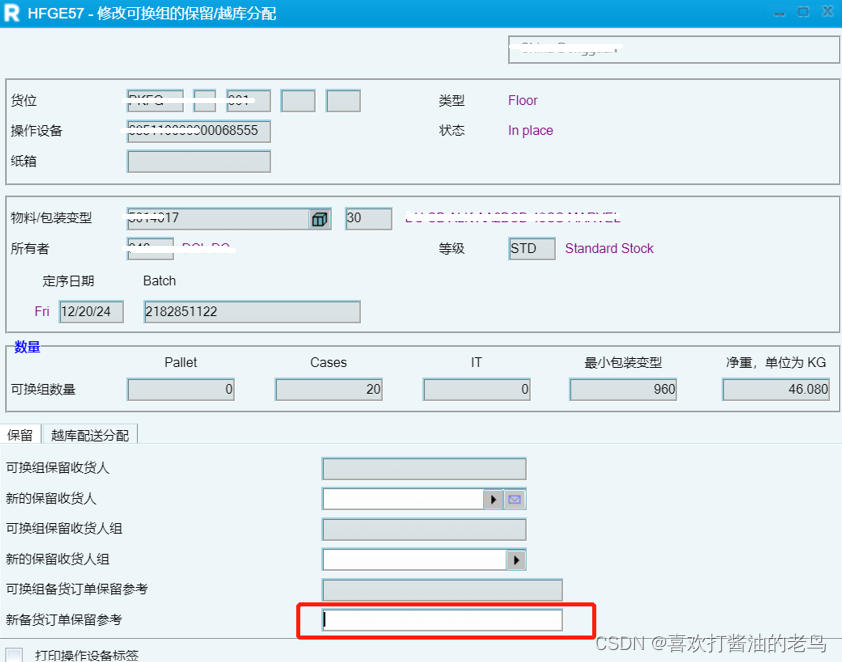Click the In place status link

[529, 130]
